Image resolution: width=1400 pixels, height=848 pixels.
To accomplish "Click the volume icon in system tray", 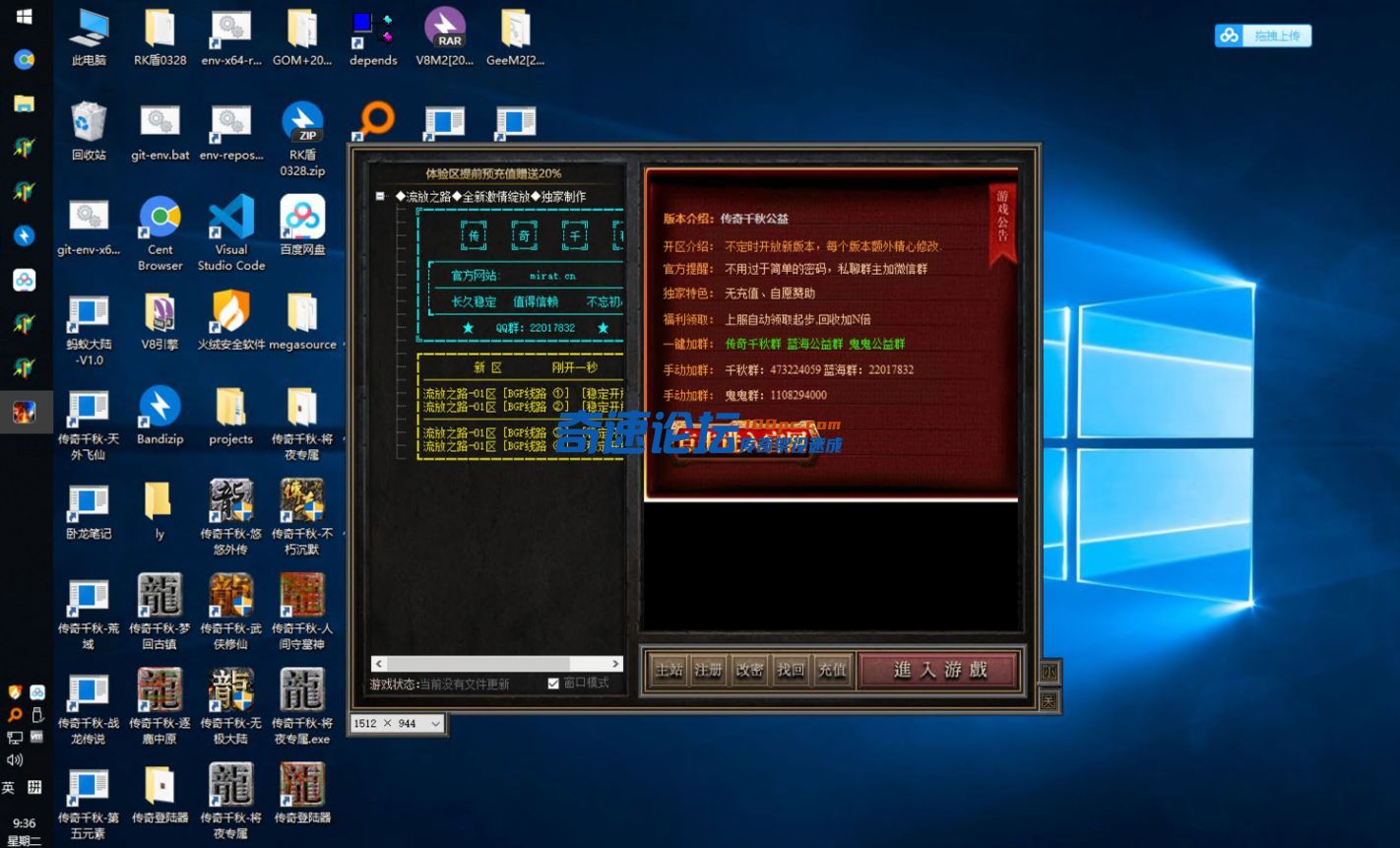I will point(14,759).
